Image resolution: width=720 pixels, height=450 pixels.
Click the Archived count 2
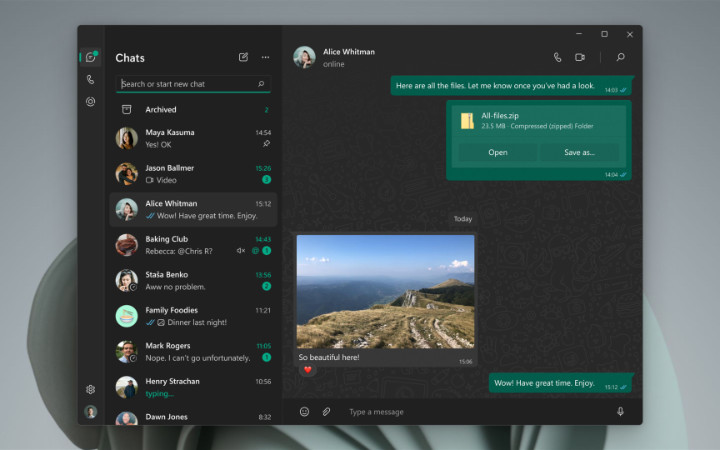(266, 110)
